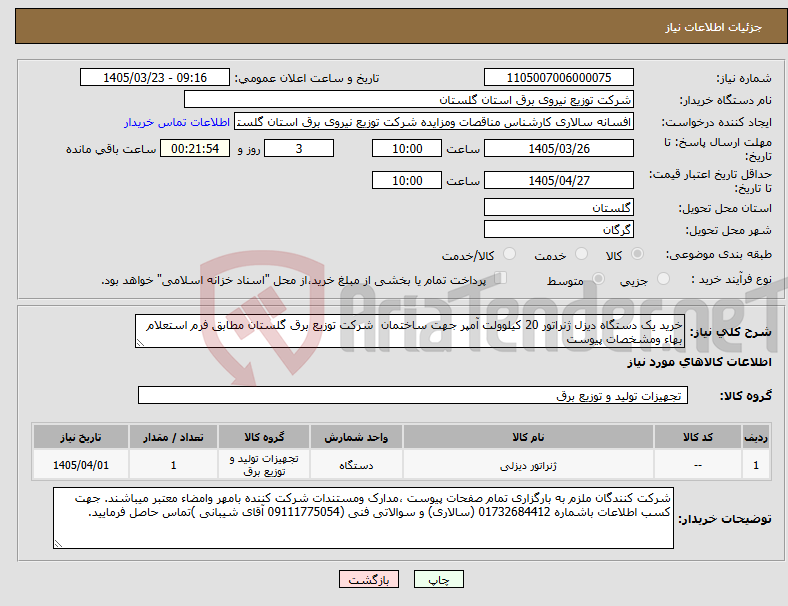Click the price validity date 1405/04/27
Viewport: 788px width, 606px height.
558,180
